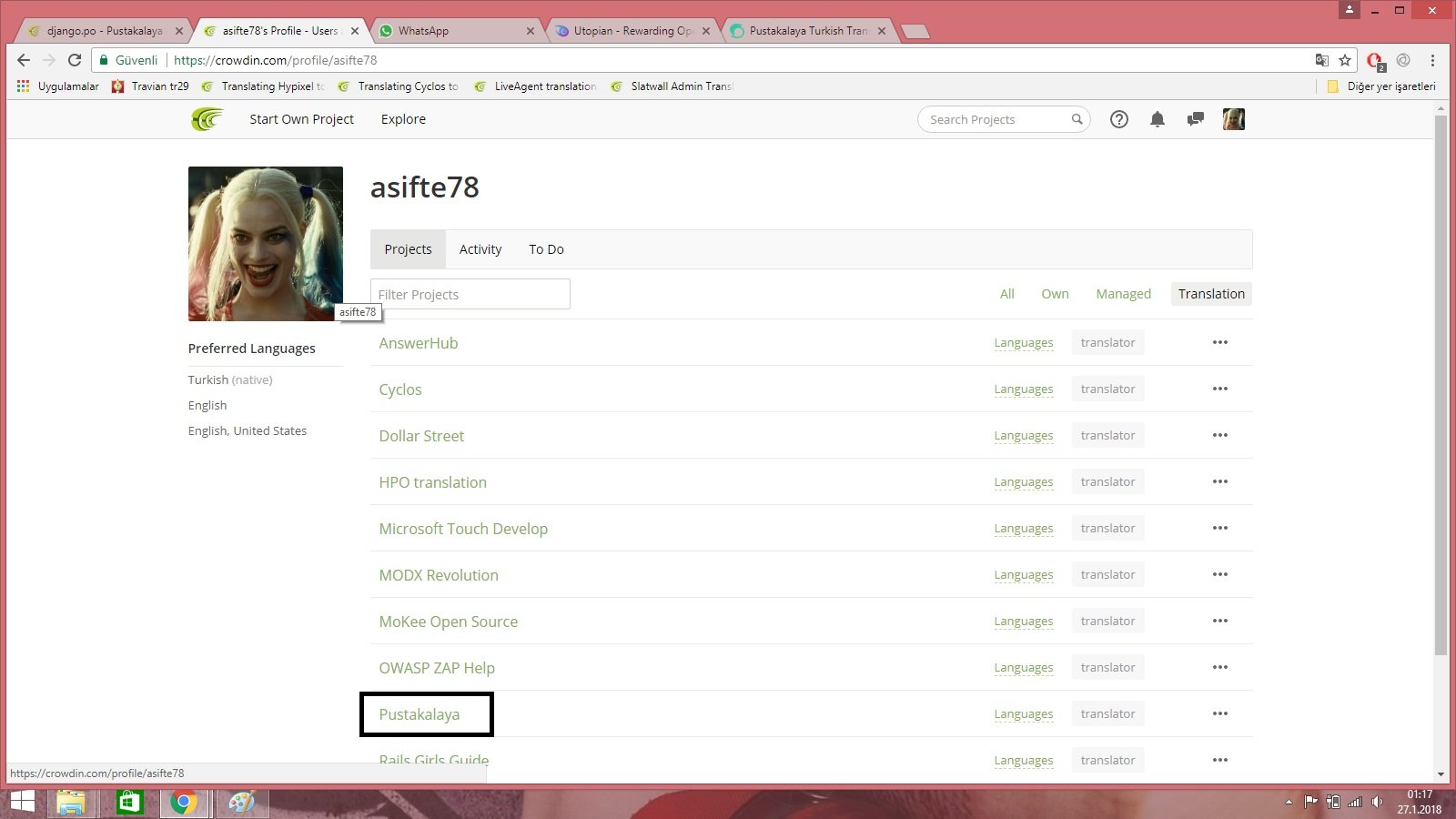Switch to WhatsApp browser tab

point(455,31)
